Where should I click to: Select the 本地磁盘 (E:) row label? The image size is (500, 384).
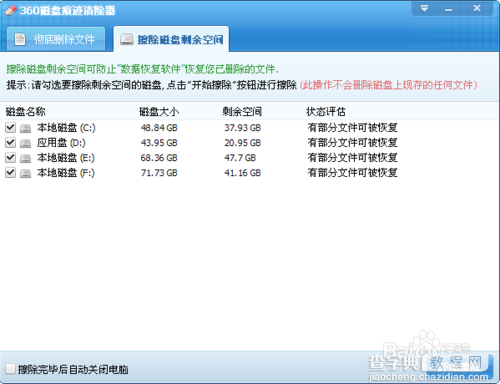[x=66, y=158]
